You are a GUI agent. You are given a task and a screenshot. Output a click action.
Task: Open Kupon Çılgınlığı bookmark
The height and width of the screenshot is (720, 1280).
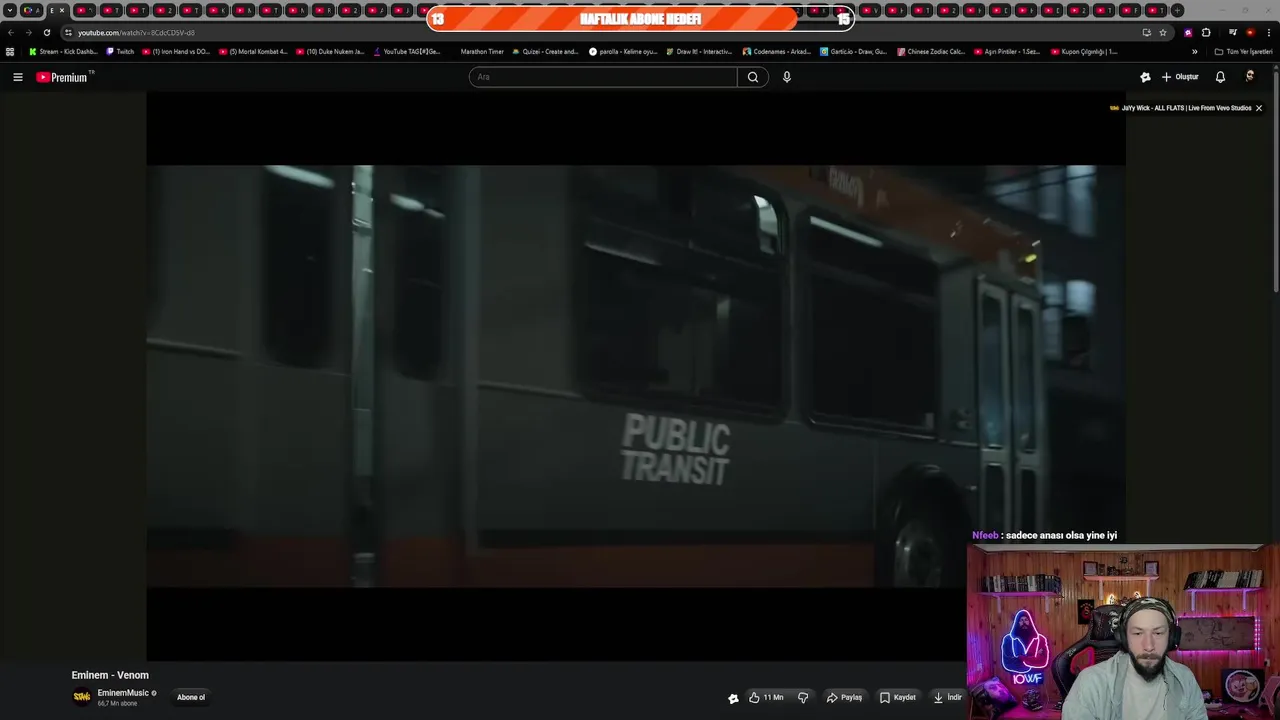coord(1084,52)
